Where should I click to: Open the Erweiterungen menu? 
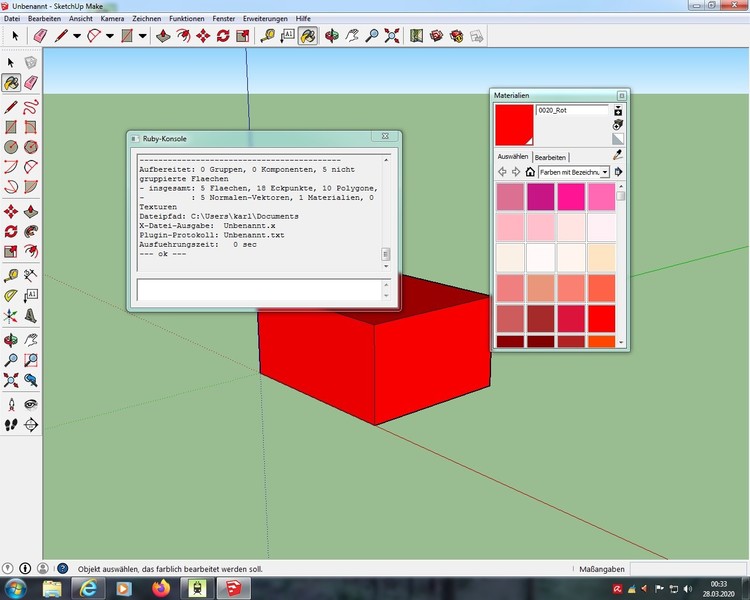coord(265,19)
